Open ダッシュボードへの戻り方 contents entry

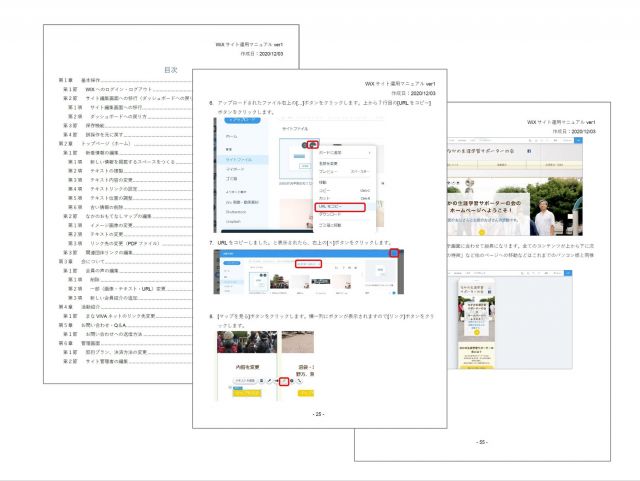(x=129, y=116)
